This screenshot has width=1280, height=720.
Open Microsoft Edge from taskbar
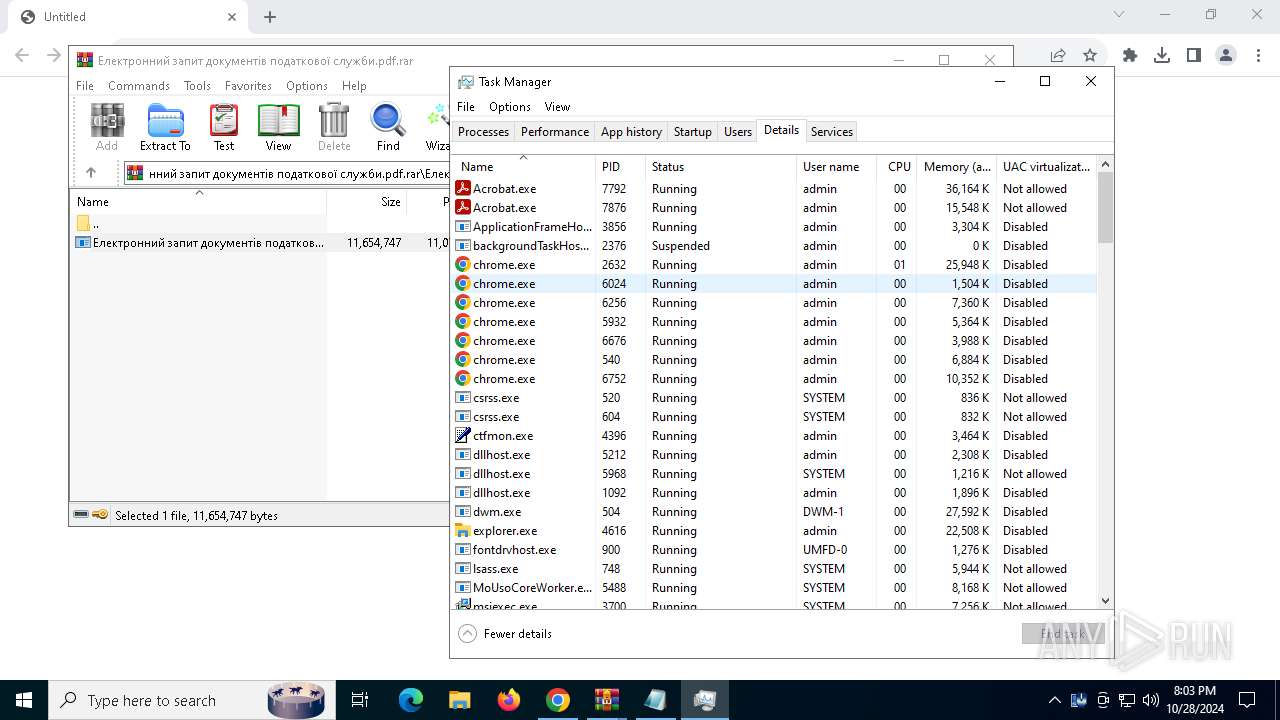click(411, 700)
